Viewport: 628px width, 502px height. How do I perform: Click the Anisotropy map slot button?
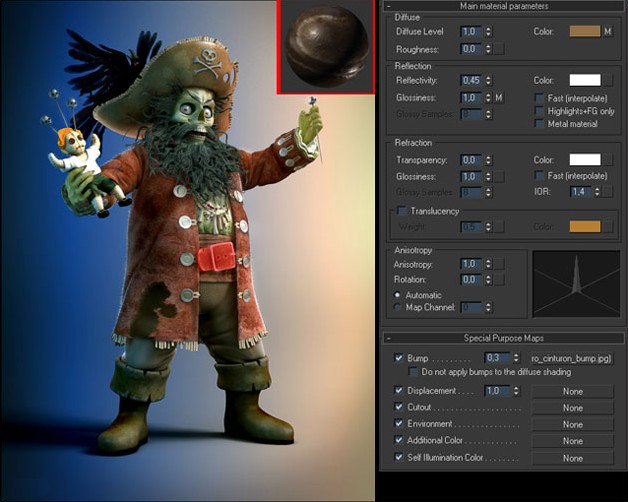498,263
